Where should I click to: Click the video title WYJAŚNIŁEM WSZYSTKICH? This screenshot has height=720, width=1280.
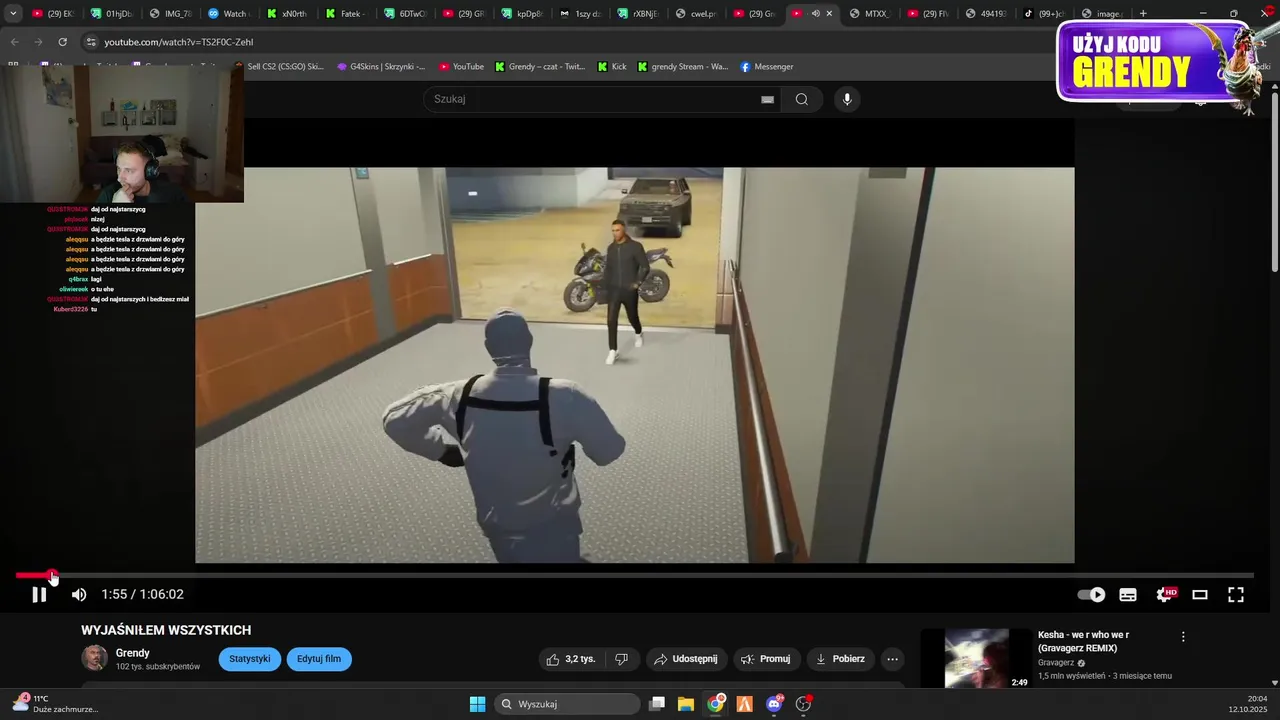pos(166,630)
